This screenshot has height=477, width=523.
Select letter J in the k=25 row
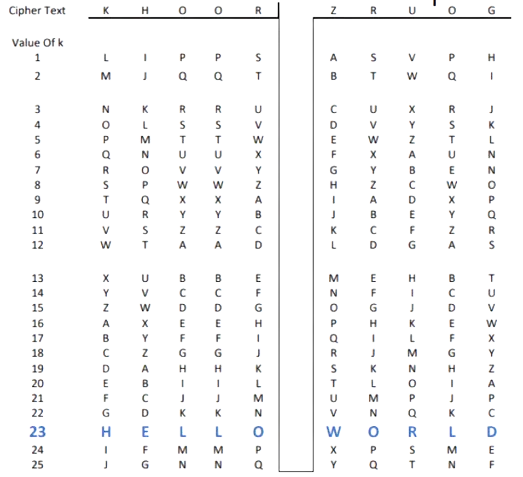pyautogui.click(x=106, y=465)
